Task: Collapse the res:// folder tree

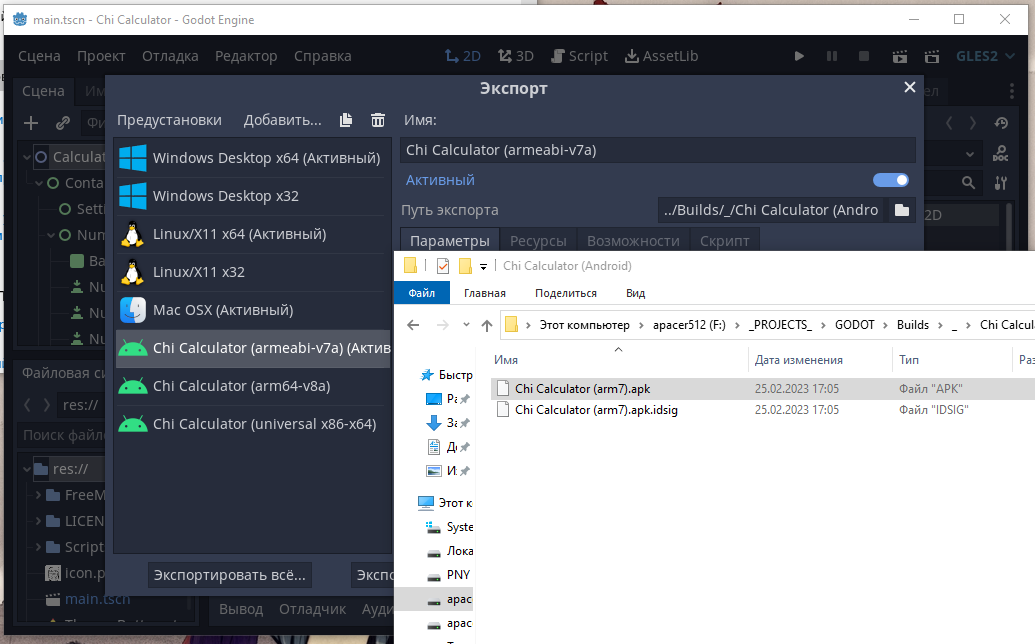Action: coord(27,469)
